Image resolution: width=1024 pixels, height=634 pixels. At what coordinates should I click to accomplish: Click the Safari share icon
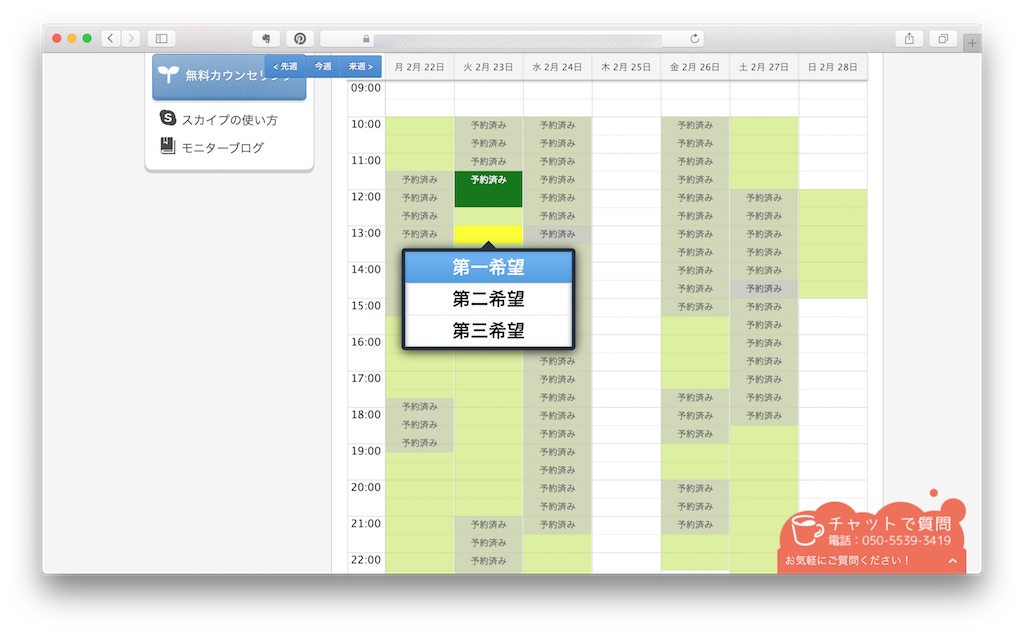pos(909,39)
